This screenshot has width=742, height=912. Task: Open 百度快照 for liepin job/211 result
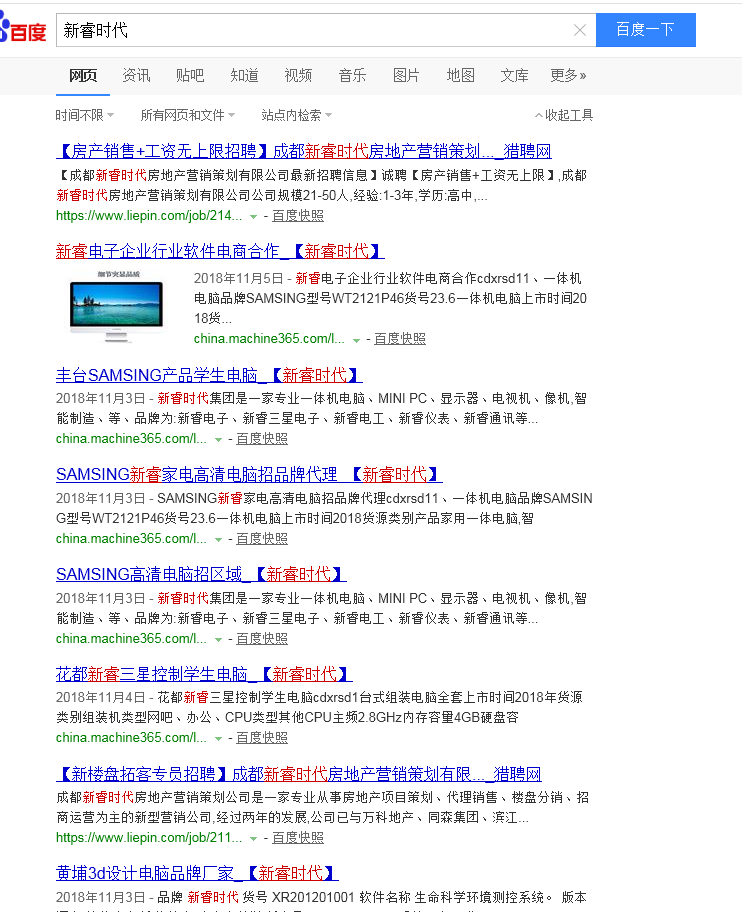pos(298,838)
